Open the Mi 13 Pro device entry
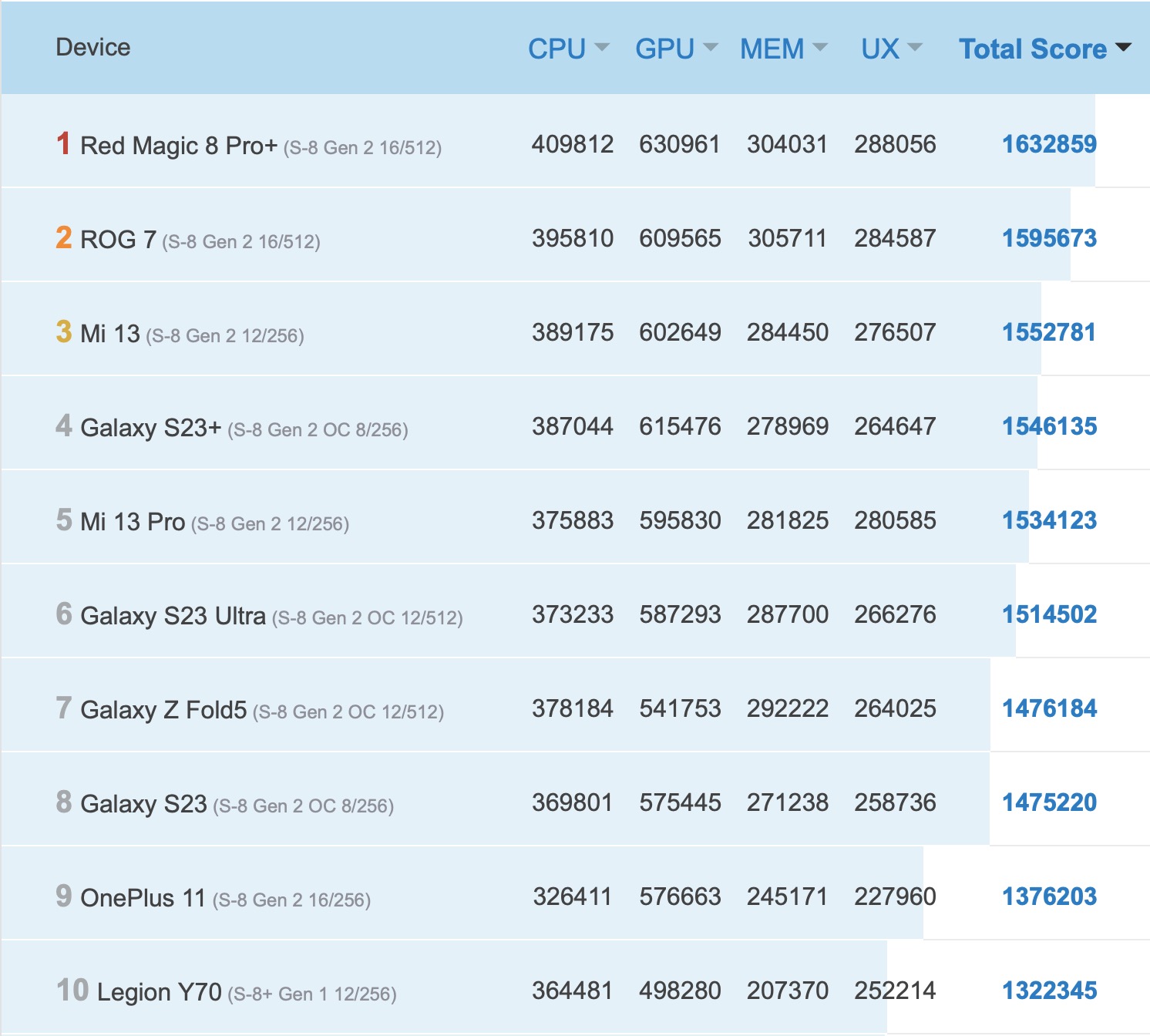 [133, 521]
